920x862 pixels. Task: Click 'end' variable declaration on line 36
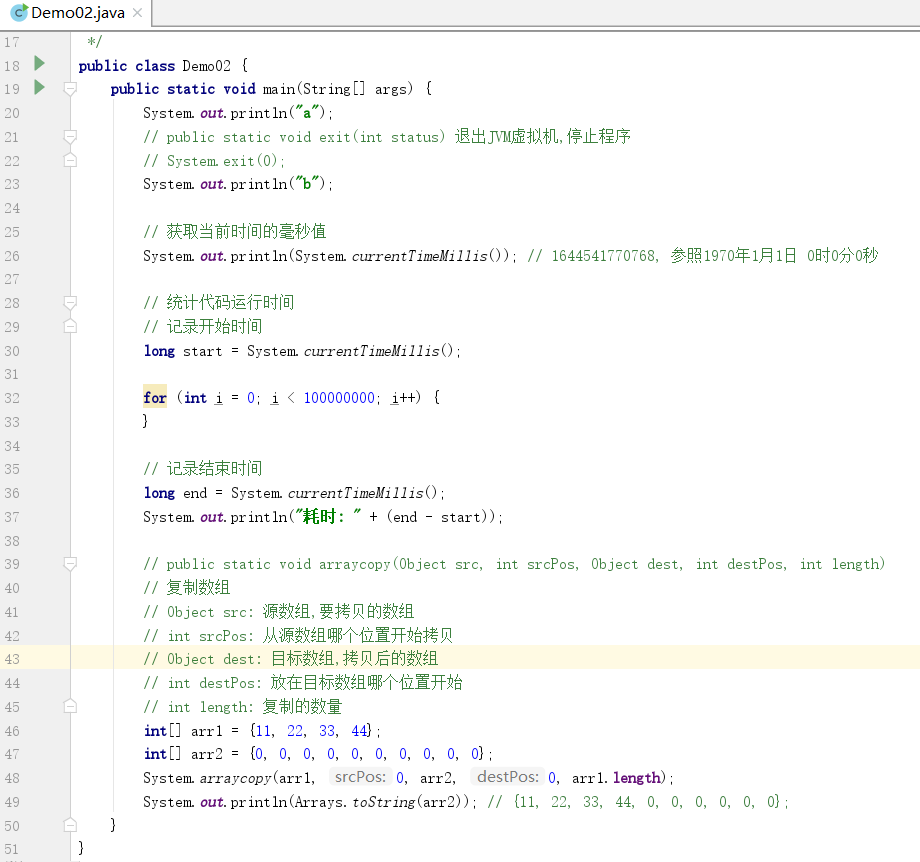click(x=195, y=493)
